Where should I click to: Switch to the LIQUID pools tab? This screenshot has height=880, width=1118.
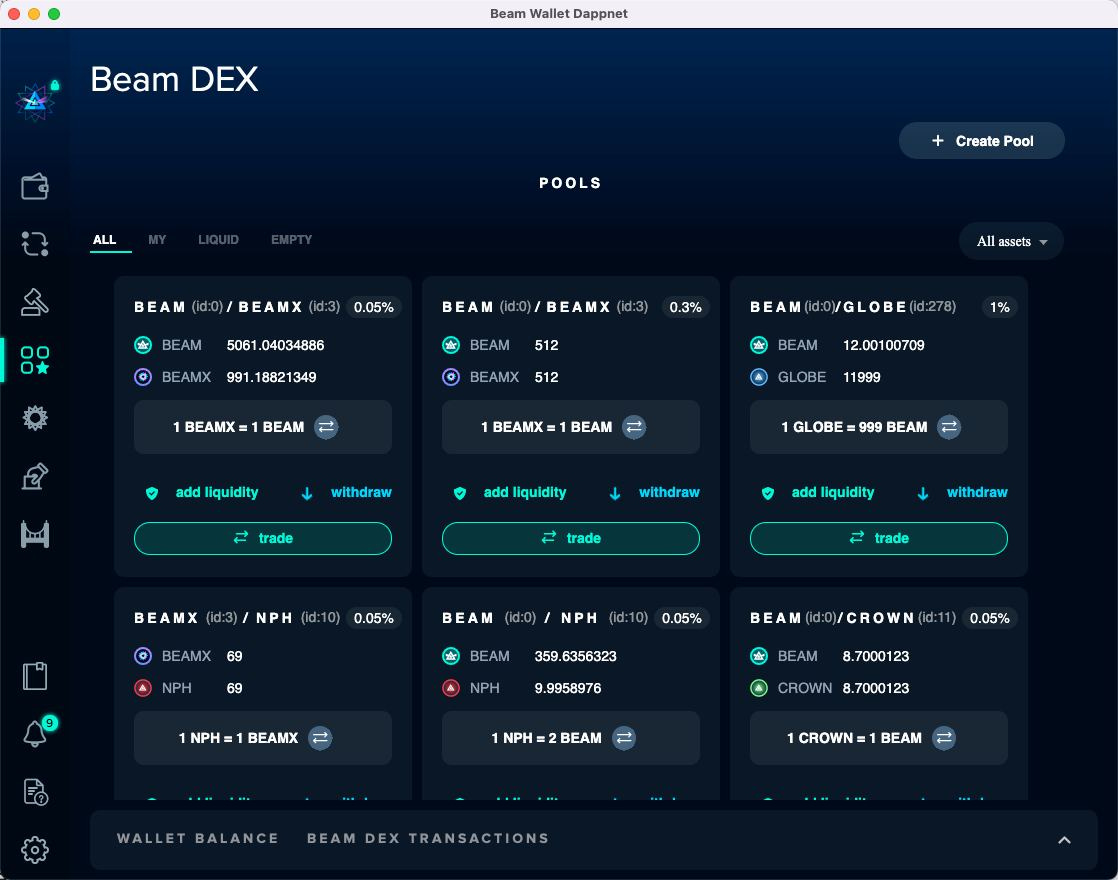click(218, 240)
